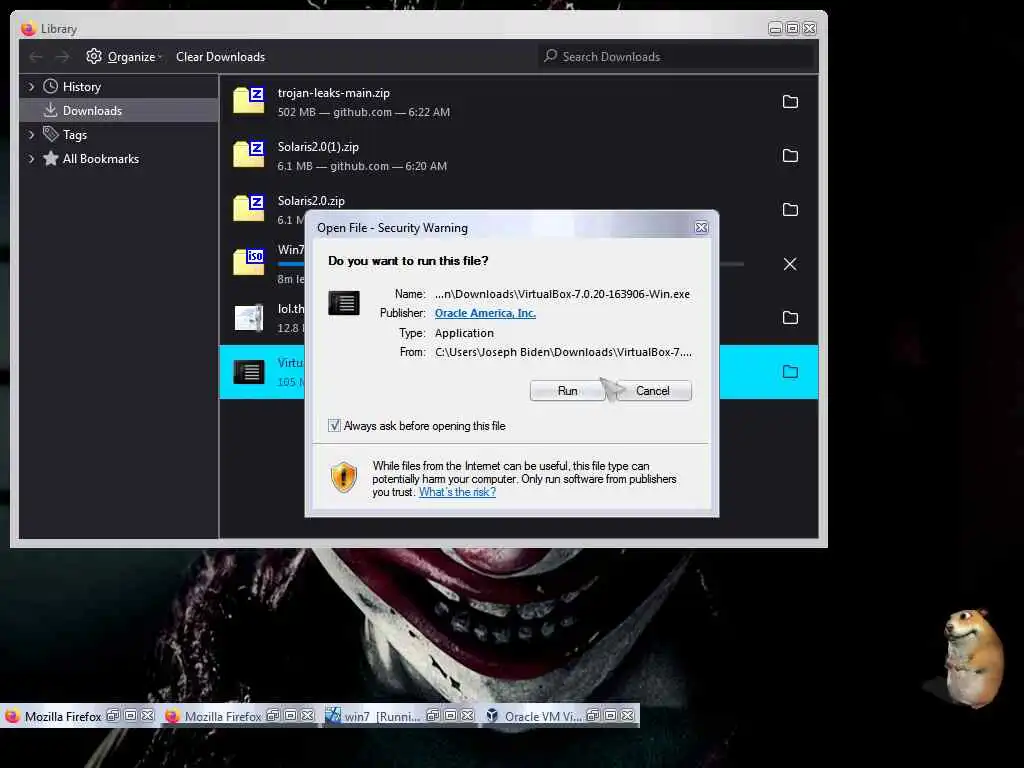Select the Solaris2.0.zip file name
The width and height of the screenshot is (1024, 768).
click(311, 201)
